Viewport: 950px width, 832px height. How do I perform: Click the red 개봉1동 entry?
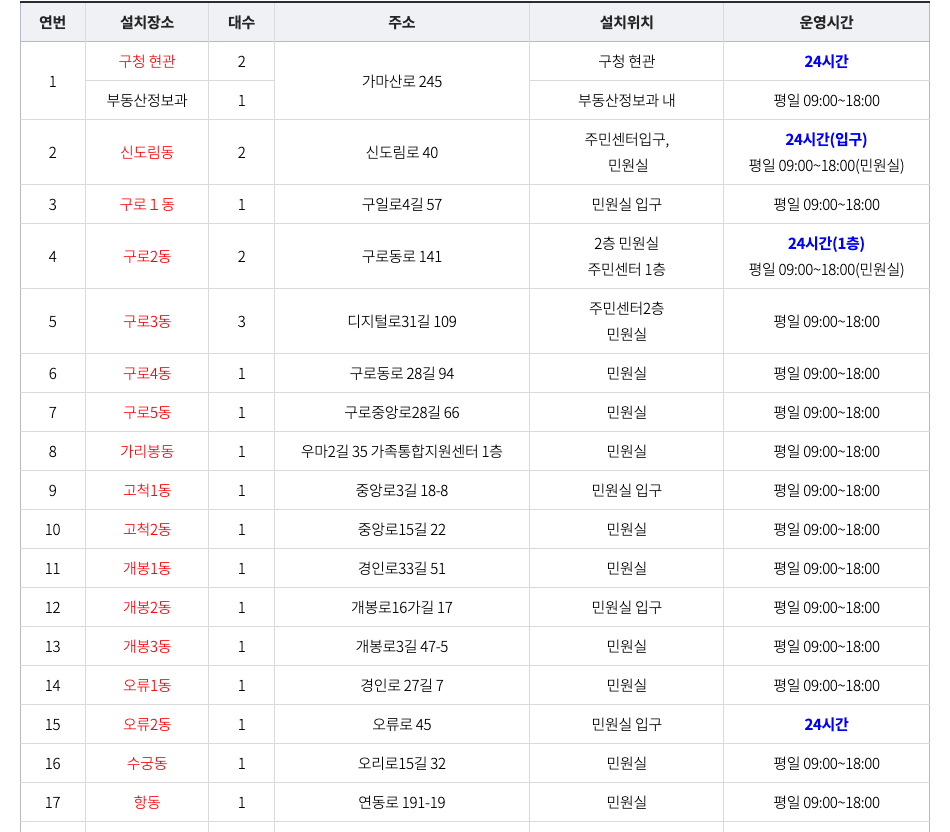[147, 568]
